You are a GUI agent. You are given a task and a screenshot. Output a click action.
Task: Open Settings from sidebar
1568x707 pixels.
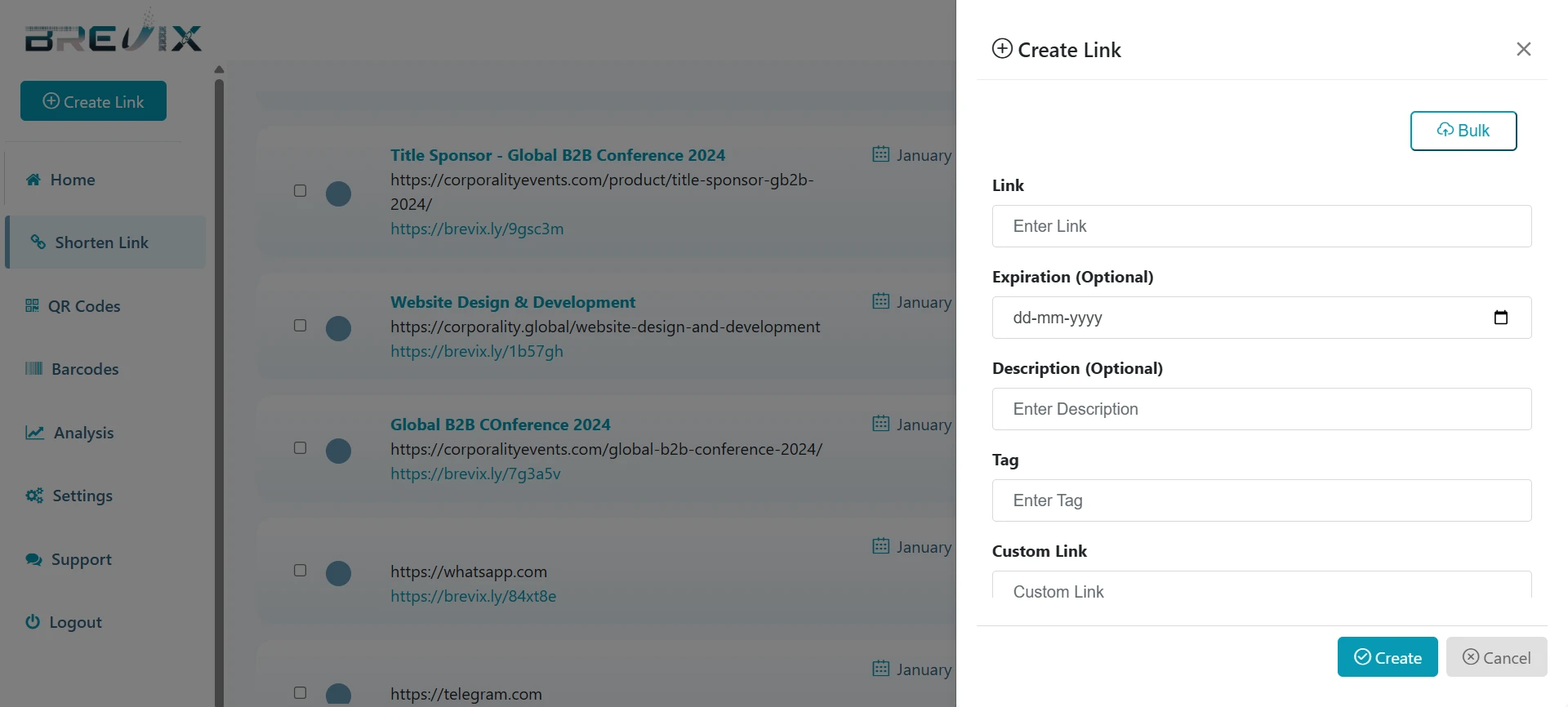coord(82,496)
